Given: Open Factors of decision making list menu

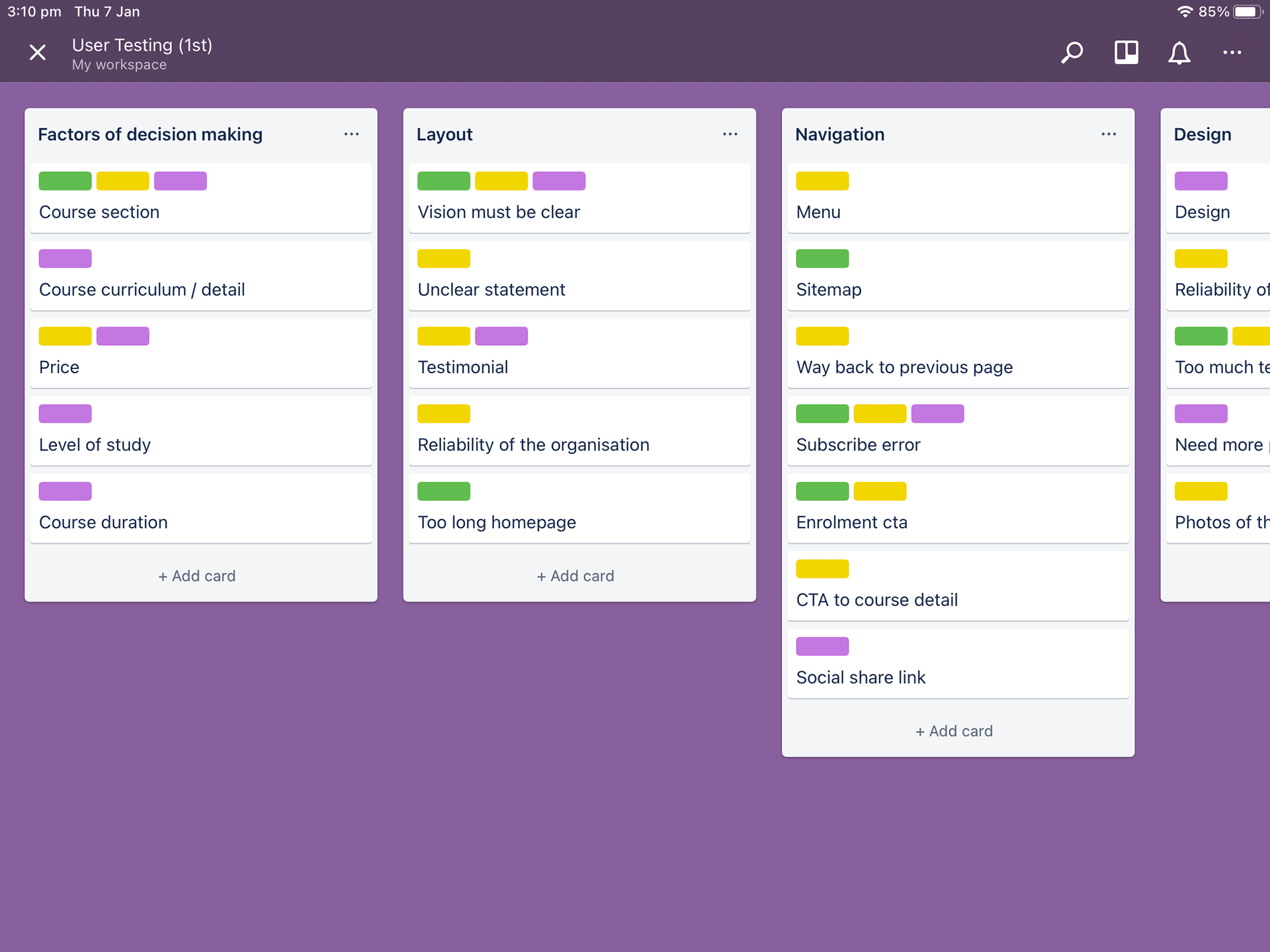Looking at the screenshot, I should (x=351, y=134).
